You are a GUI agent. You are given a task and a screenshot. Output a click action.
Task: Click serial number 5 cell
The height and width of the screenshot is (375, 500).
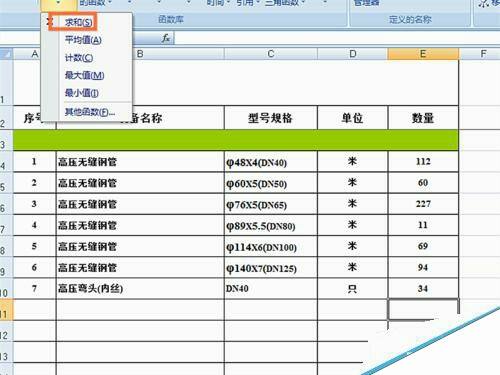coord(34,246)
